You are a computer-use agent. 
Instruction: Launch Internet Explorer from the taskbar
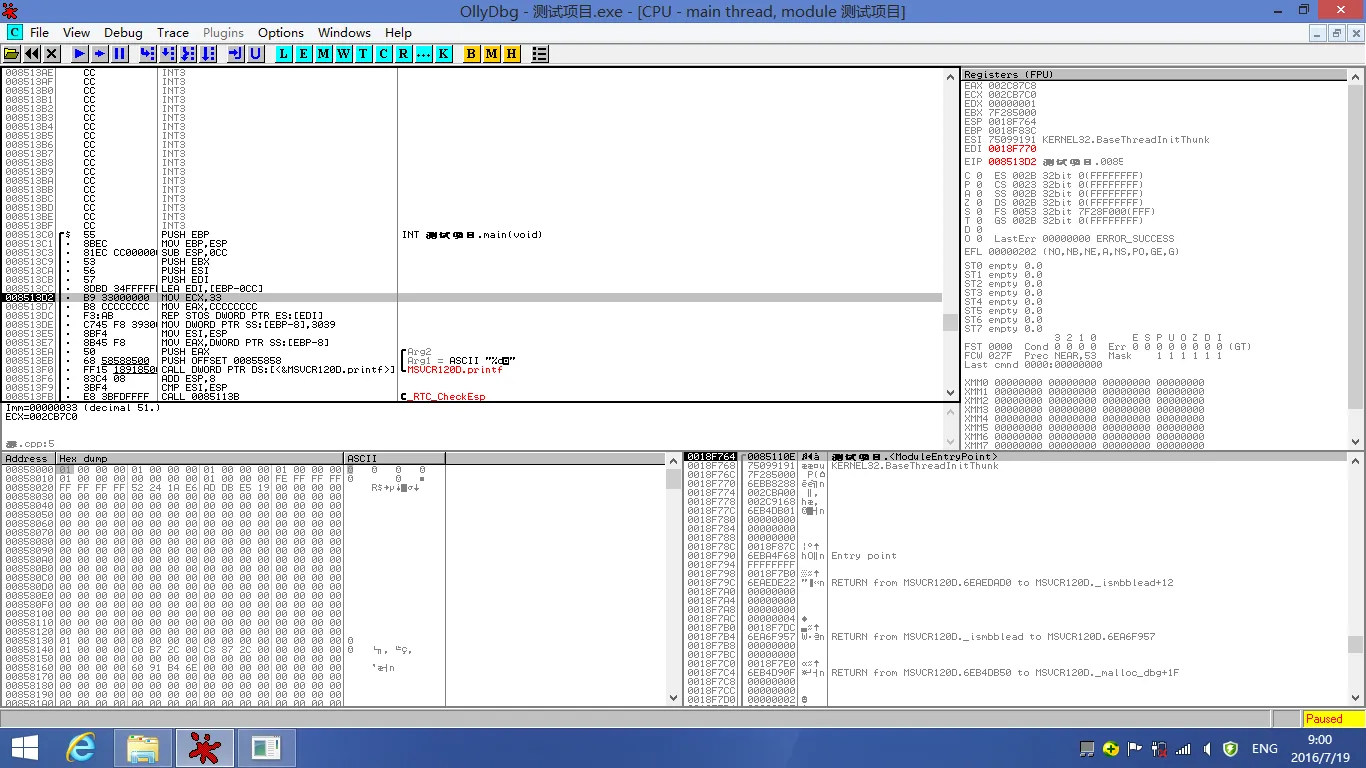tap(81, 748)
